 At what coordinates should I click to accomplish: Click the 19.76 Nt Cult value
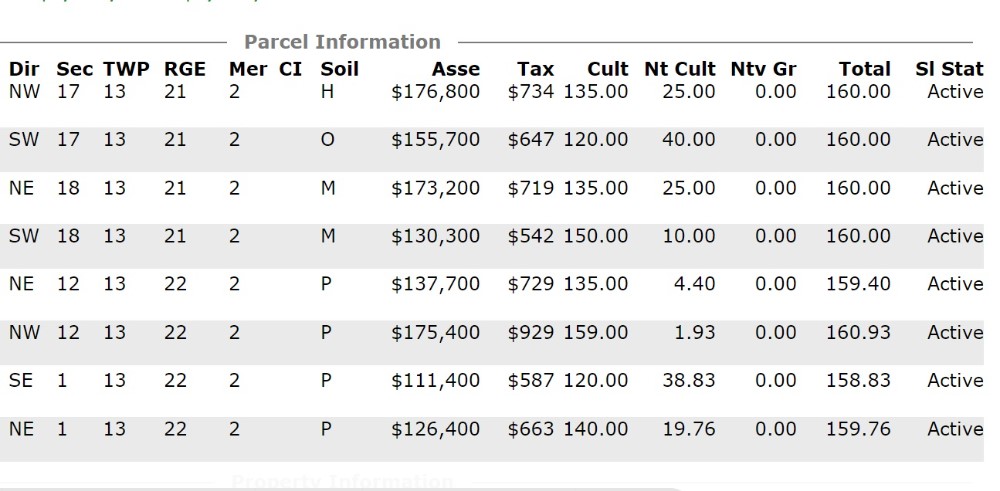(x=689, y=429)
